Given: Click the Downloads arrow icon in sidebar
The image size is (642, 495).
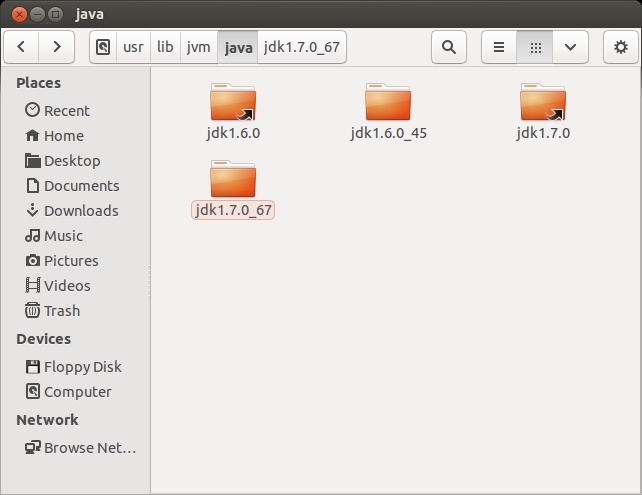Looking at the screenshot, I should point(32,210).
